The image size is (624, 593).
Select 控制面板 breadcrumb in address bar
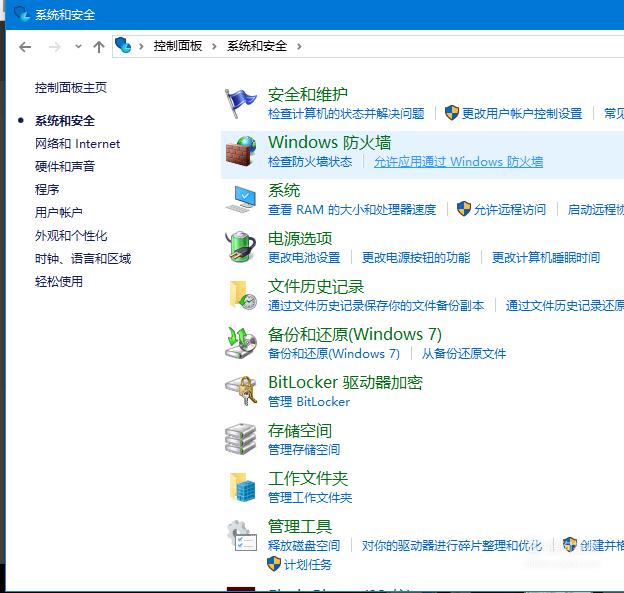click(x=178, y=46)
